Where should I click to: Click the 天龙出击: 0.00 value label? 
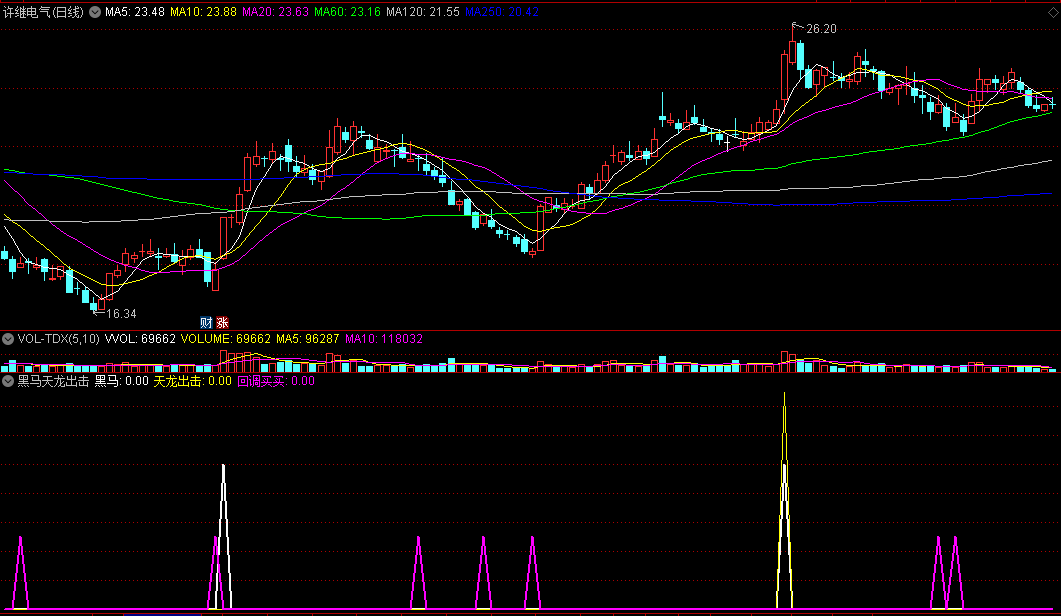tap(192, 381)
